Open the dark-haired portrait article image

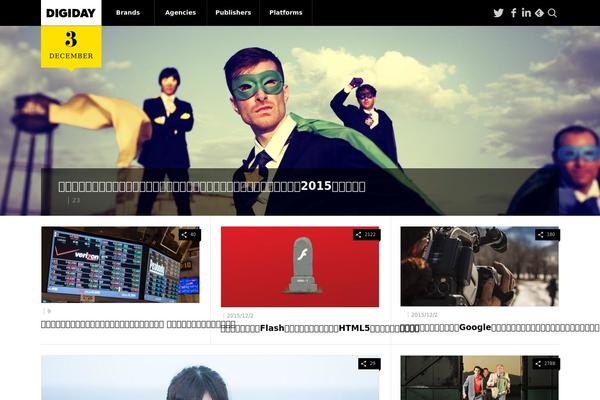pos(210,378)
